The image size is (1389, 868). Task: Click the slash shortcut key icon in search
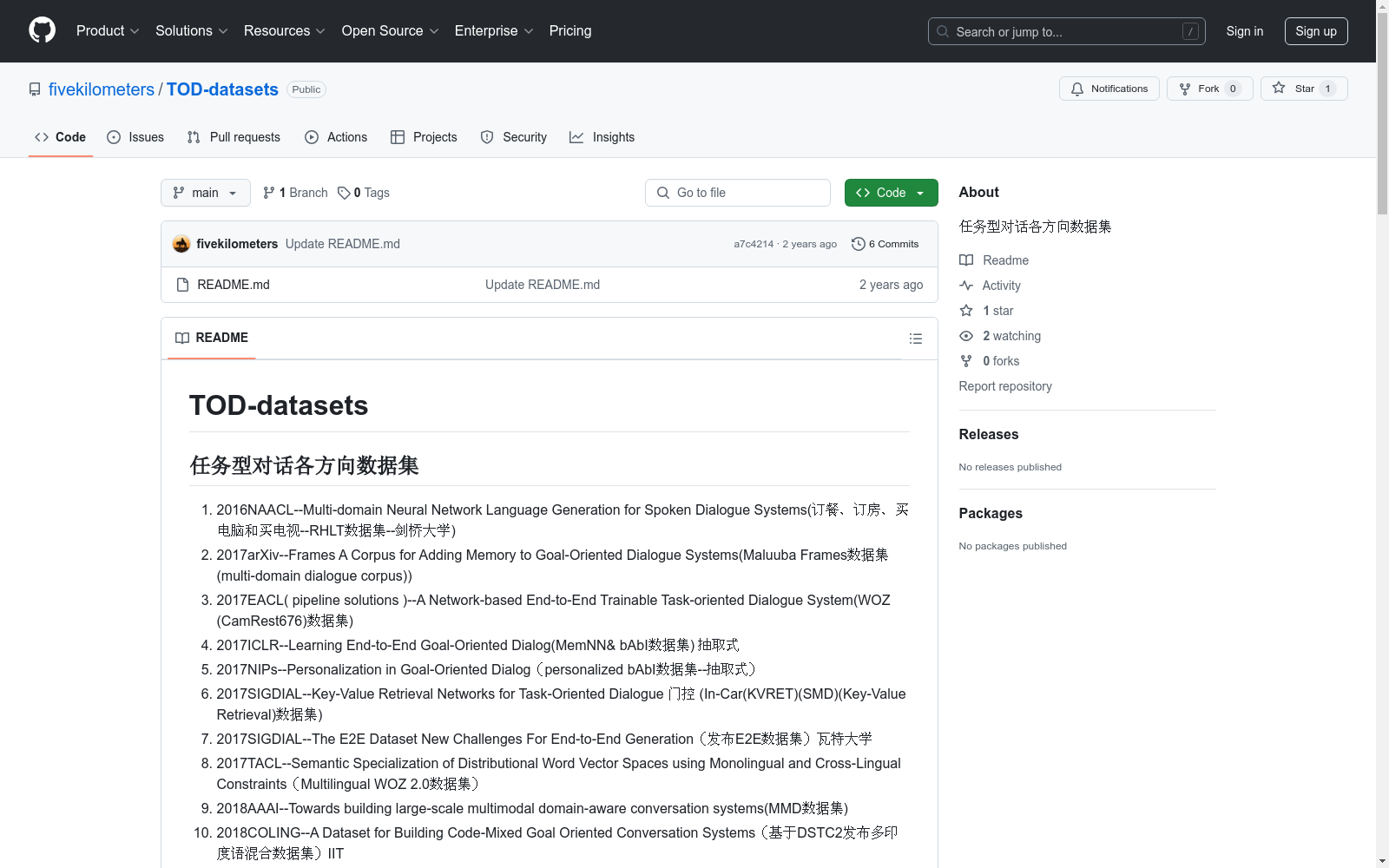[x=1190, y=31]
